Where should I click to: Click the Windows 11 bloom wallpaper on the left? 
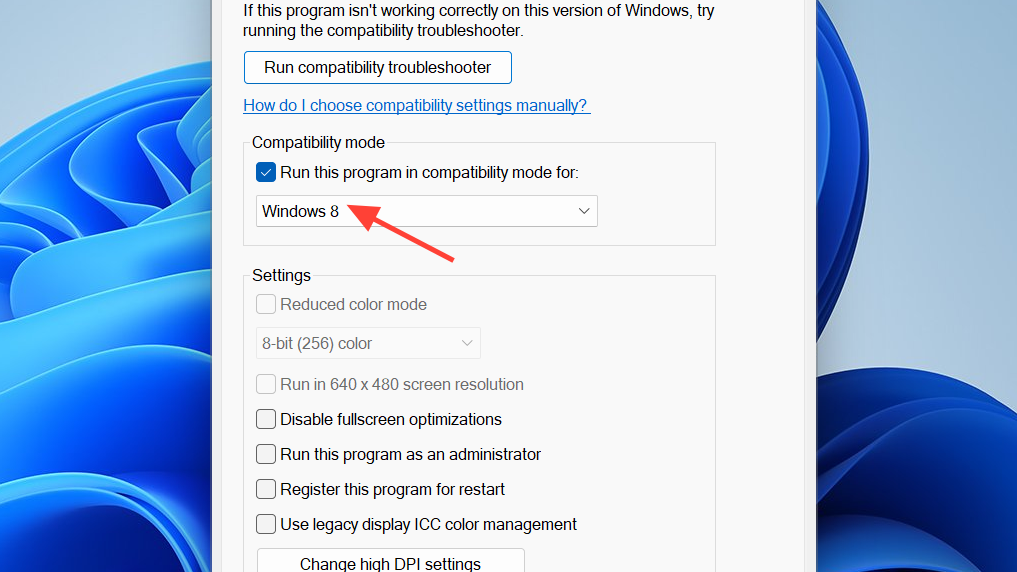click(x=106, y=286)
